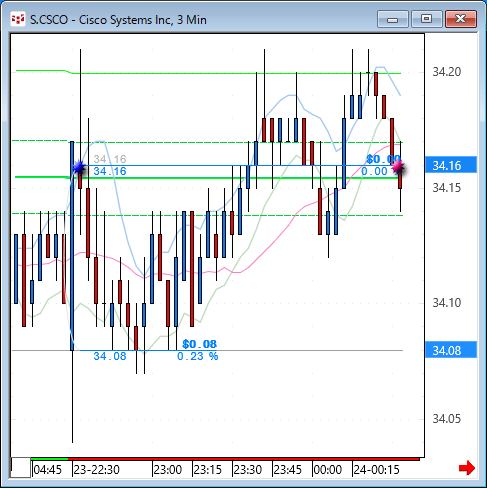Click the white square box at bottom-left

21,467
